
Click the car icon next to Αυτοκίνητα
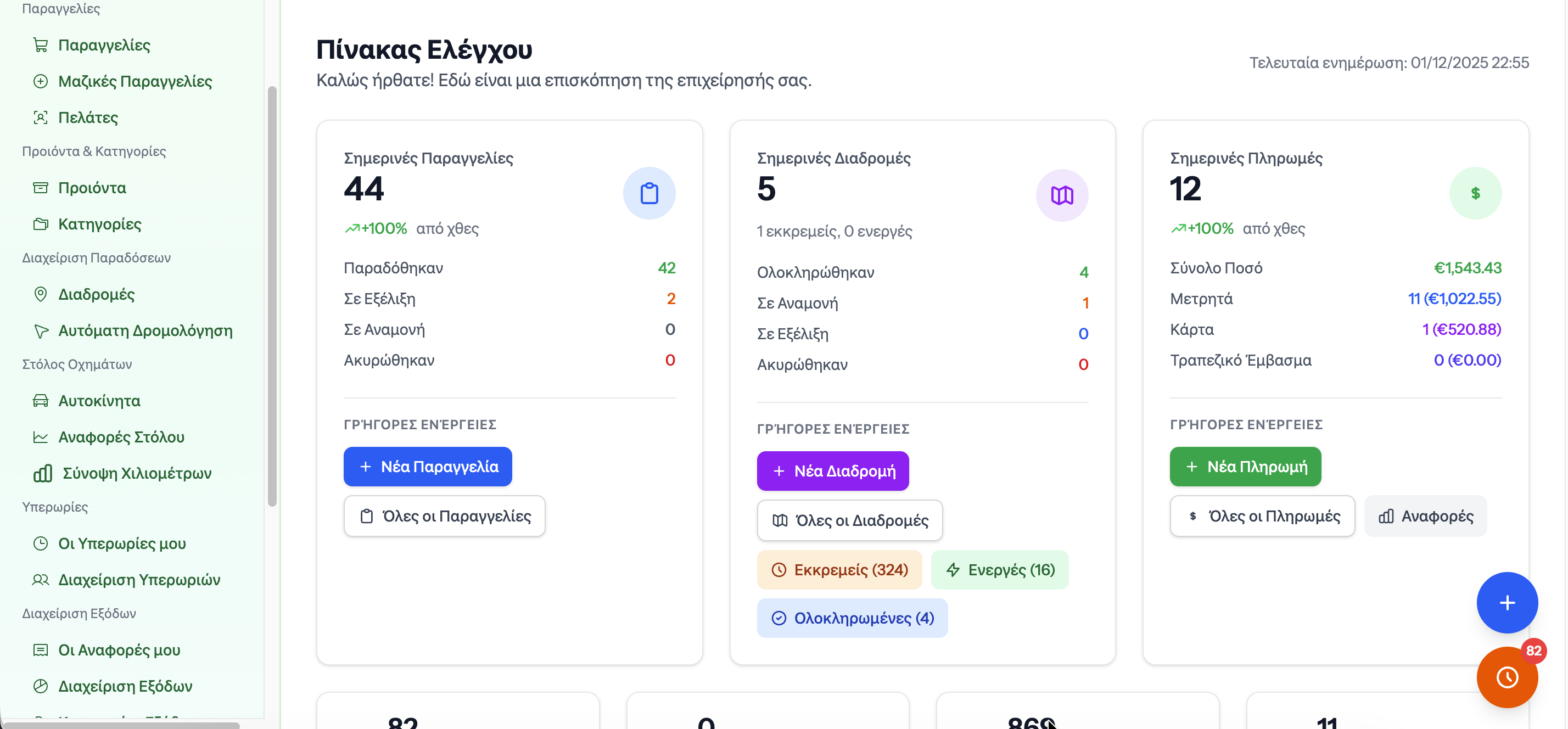tap(40, 400)
